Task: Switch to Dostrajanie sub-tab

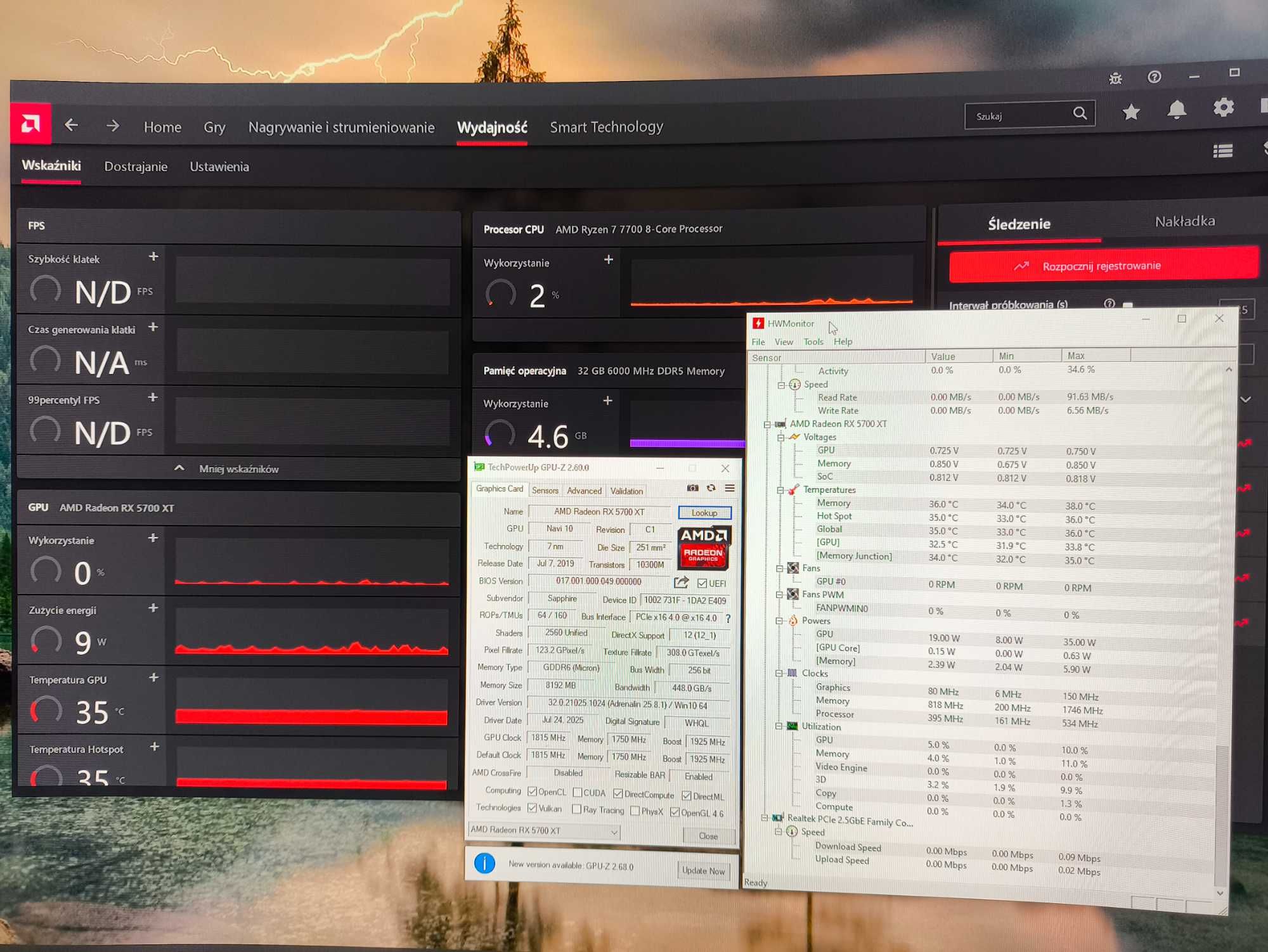Action: pos(136,167)
